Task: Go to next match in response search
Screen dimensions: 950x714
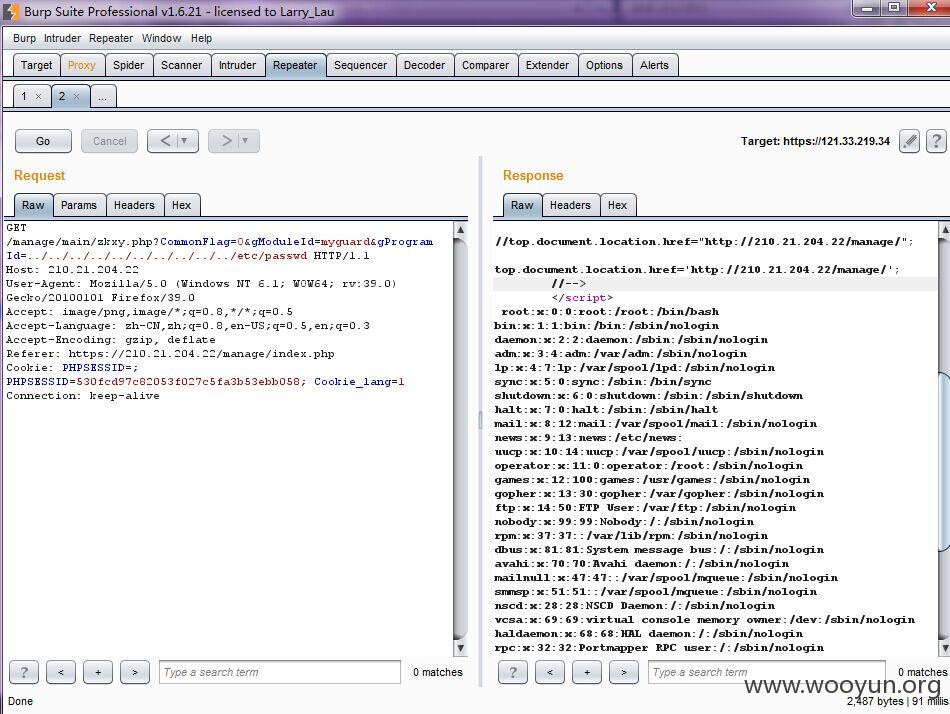Action: click(x=624, y=672)
